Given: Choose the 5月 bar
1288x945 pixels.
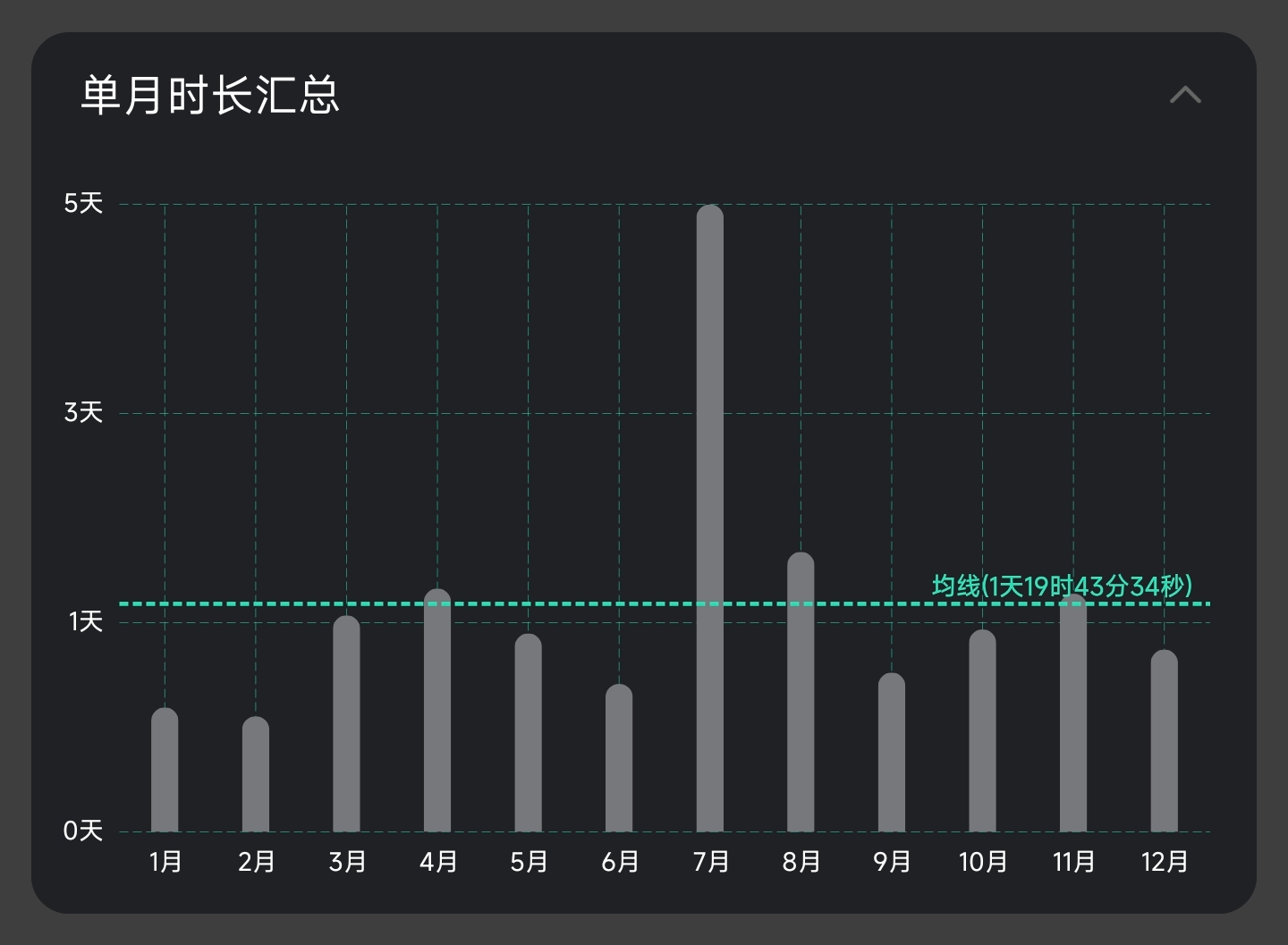Looking at the screenshot, I should [x=528, y=733].
